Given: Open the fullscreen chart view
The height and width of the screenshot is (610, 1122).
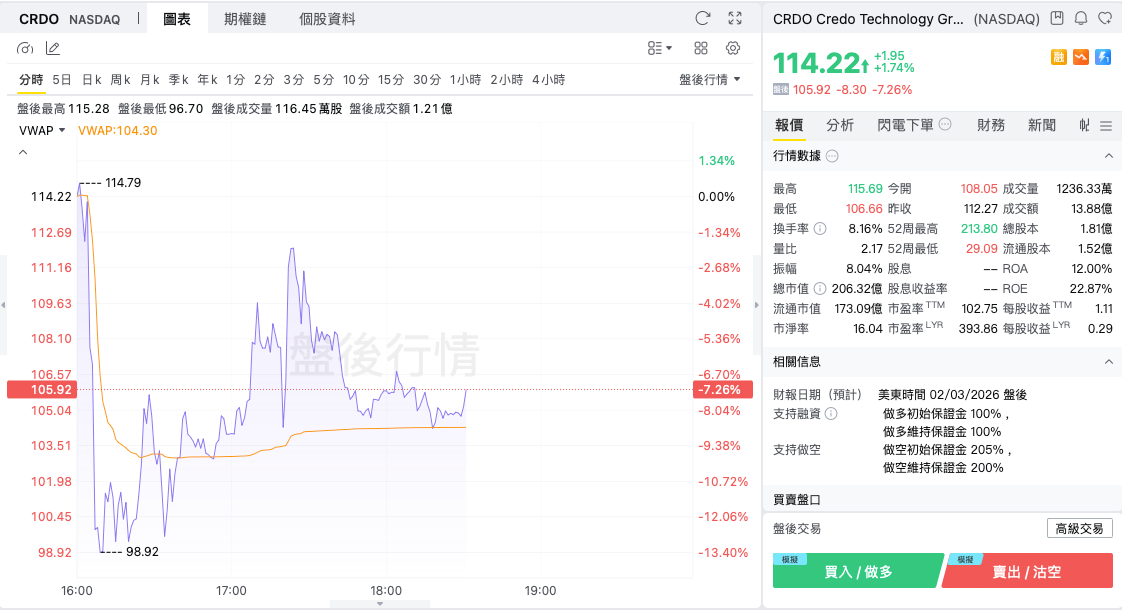Looking at the screenshot, I should (x=735, y=19).
